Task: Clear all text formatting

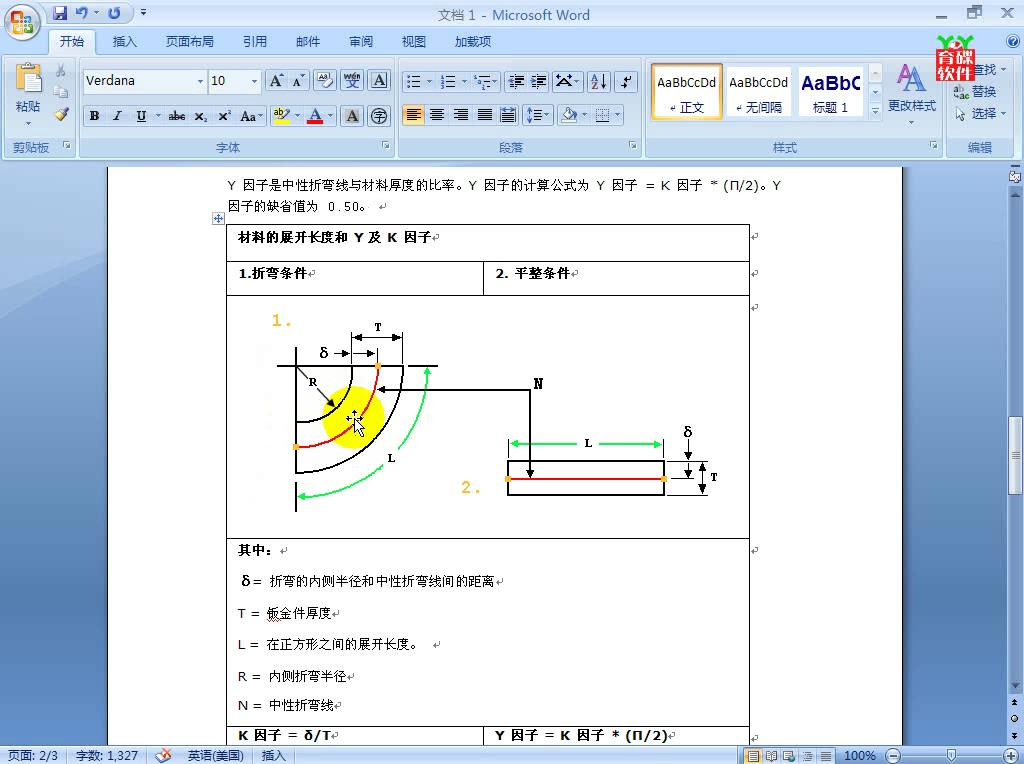Action: 325,81
